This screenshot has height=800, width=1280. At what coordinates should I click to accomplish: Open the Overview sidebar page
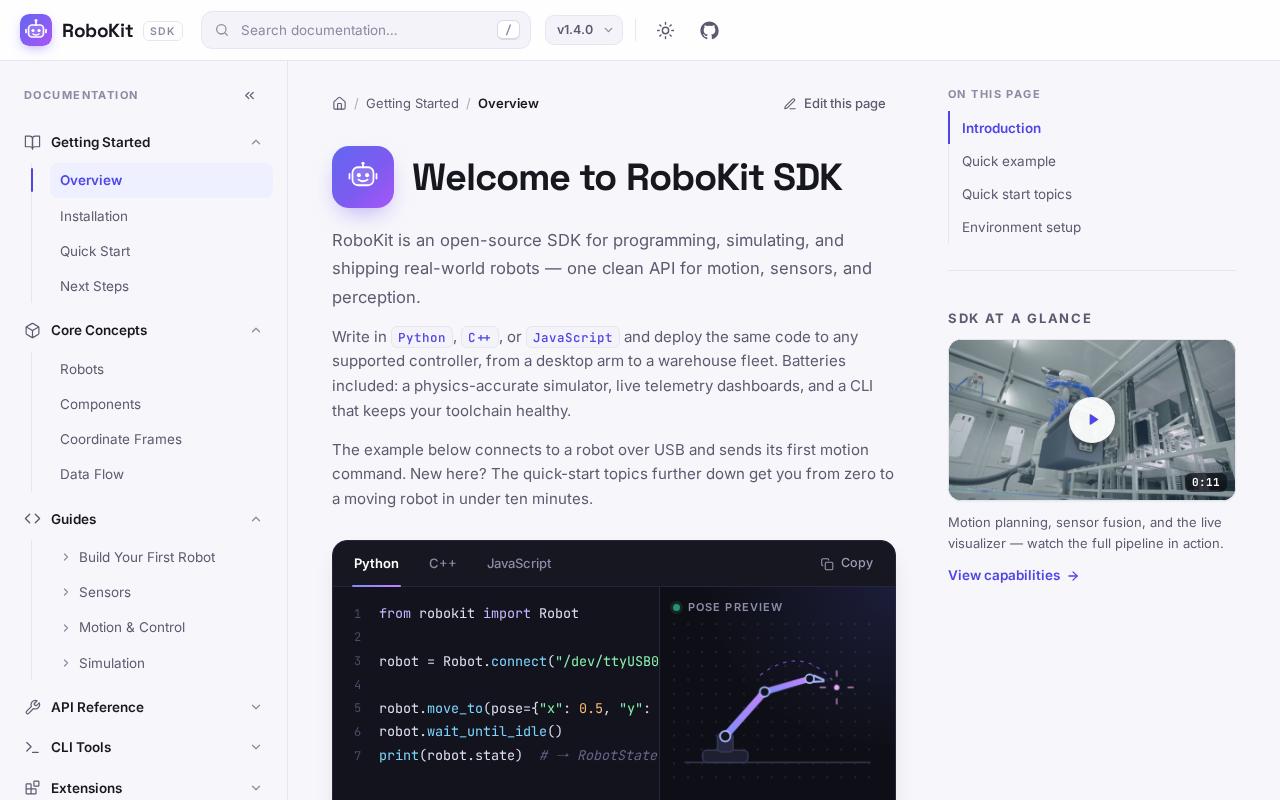[x=161, y=180]
